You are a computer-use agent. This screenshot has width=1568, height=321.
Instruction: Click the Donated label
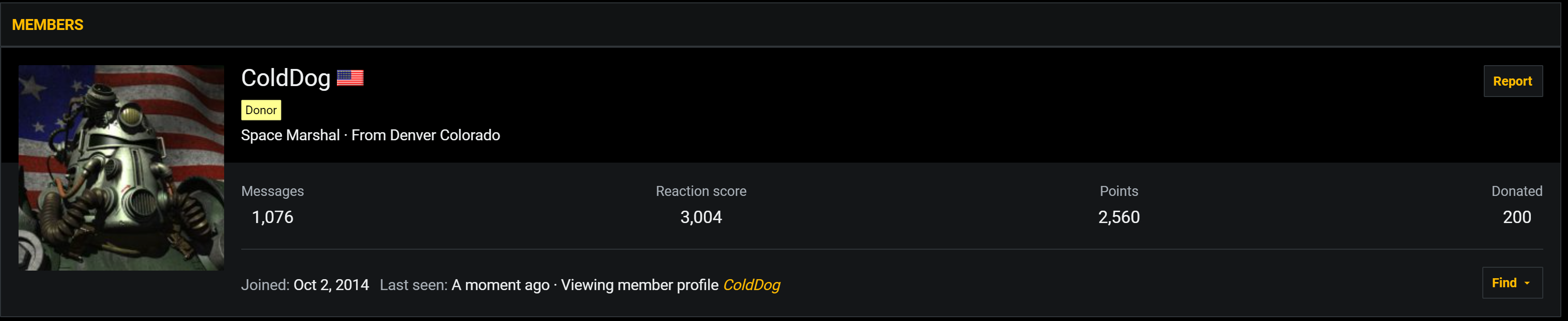(1516, 191)
